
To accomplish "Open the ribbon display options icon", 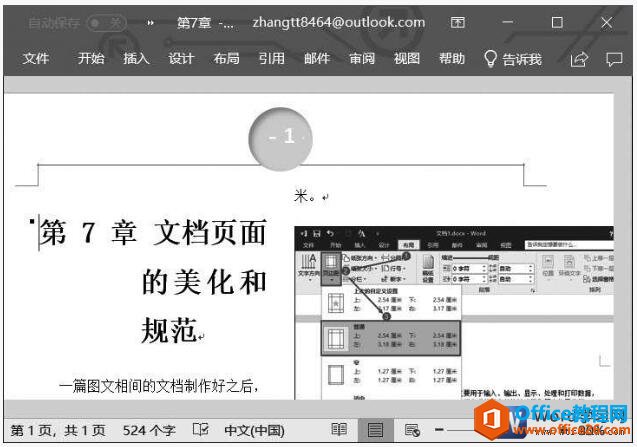I will pyautogui.click(x=457, y=22).
